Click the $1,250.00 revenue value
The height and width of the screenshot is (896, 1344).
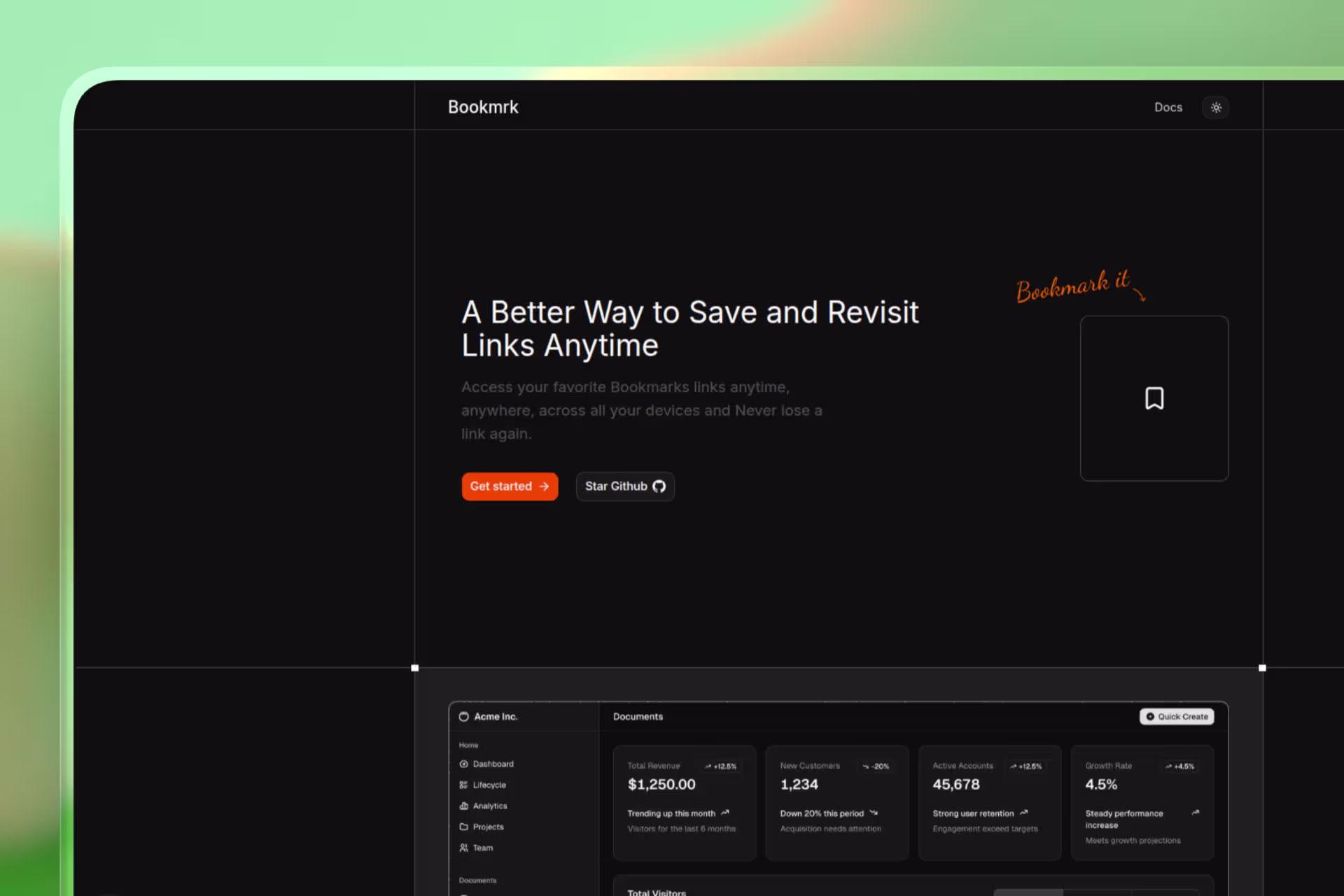[661, 785]
